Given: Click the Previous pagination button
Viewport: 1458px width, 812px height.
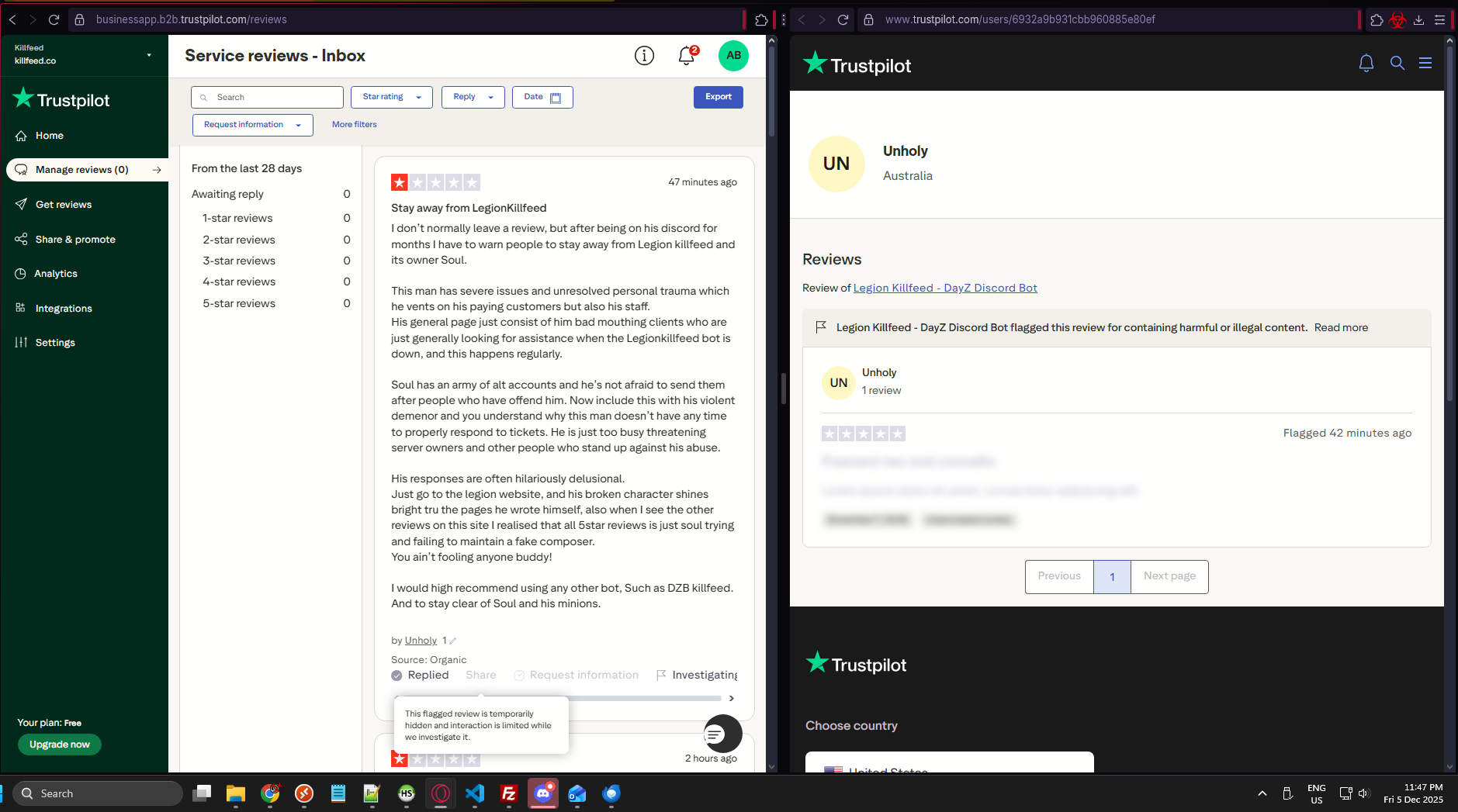Looking at the screenshot, I should [x=1059, y=576].
